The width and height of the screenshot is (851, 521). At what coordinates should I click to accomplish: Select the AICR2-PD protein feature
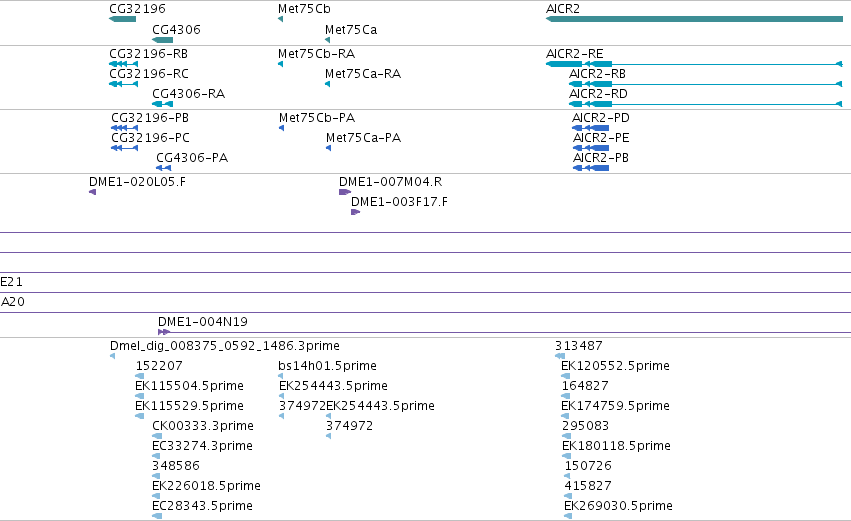click(590, 128)
